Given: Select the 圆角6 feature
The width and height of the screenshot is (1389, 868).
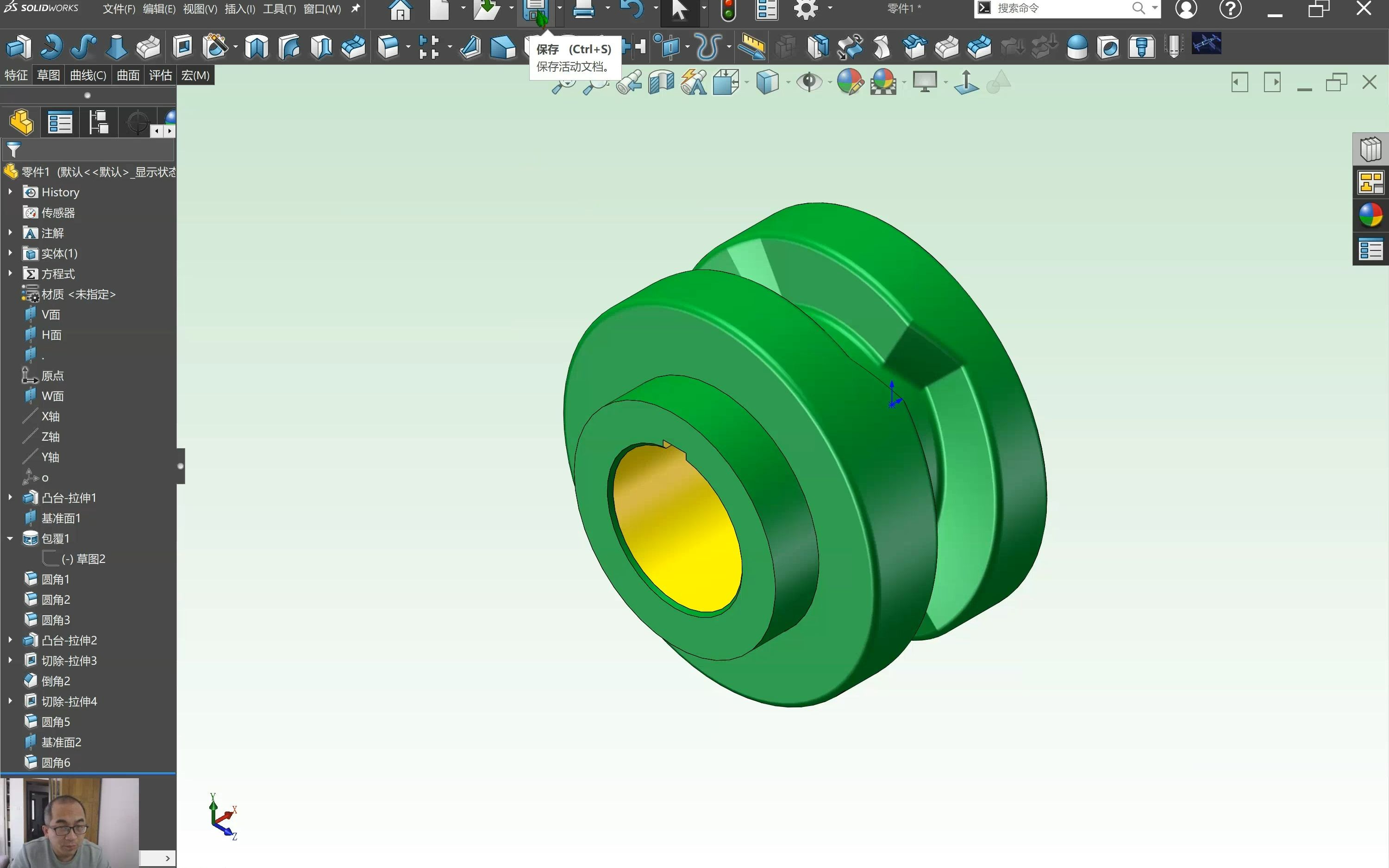Looking at the screenshot, I should coord(56,762).
